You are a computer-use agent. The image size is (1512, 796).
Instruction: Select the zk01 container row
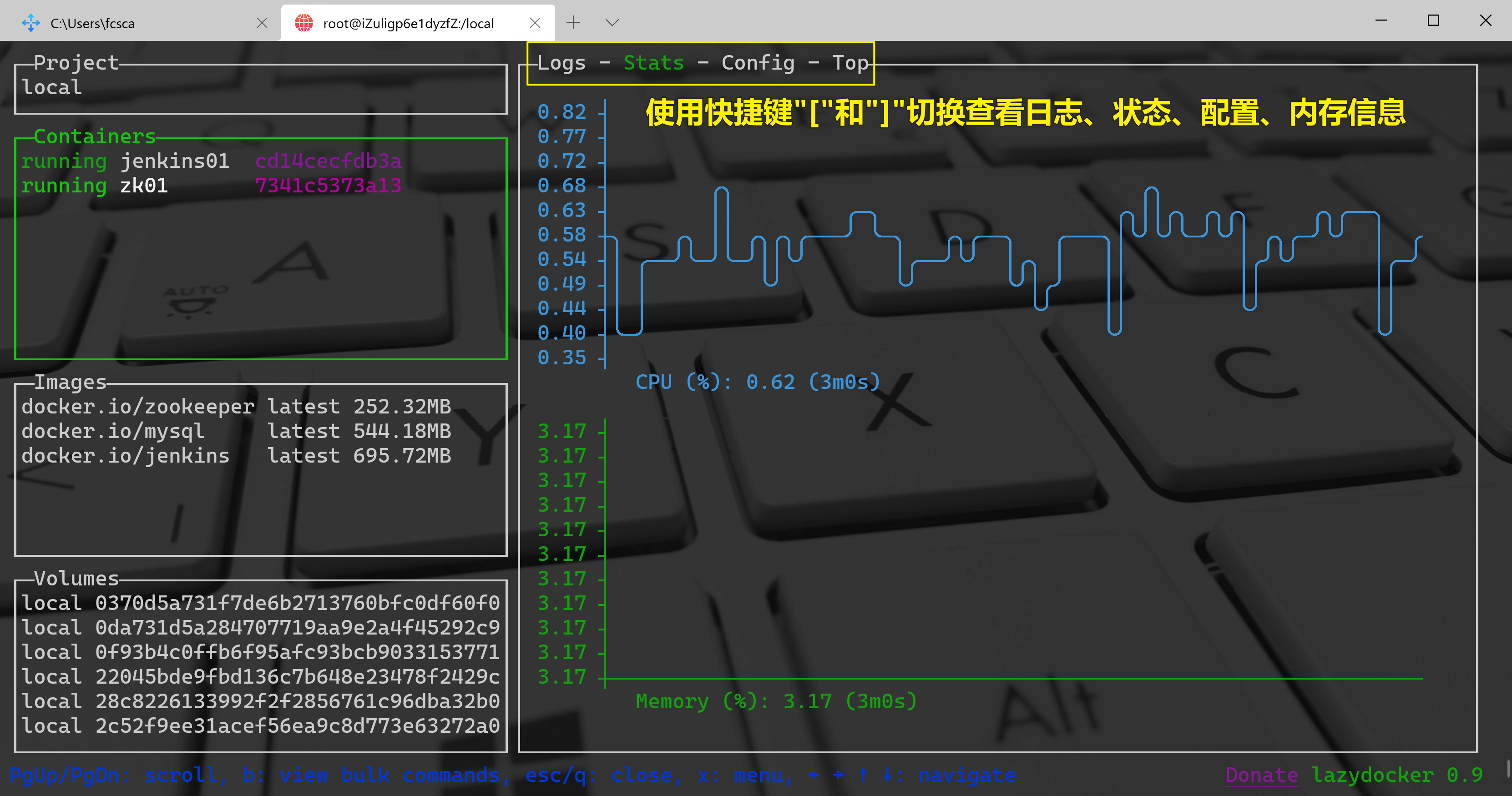tap(144, 186)
